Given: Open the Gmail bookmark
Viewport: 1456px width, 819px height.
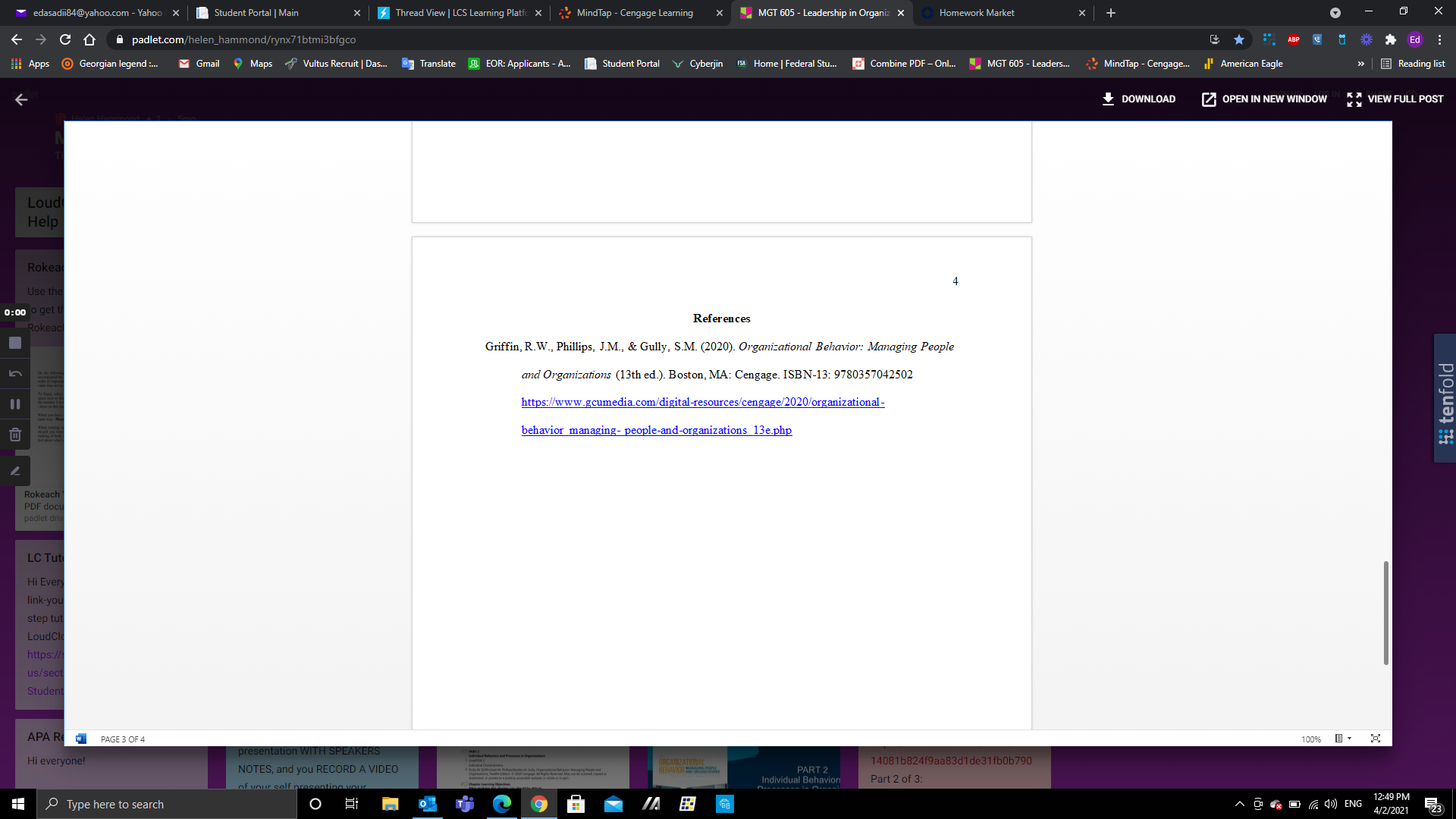Looking at the screenshot, I should pos(199,64).
